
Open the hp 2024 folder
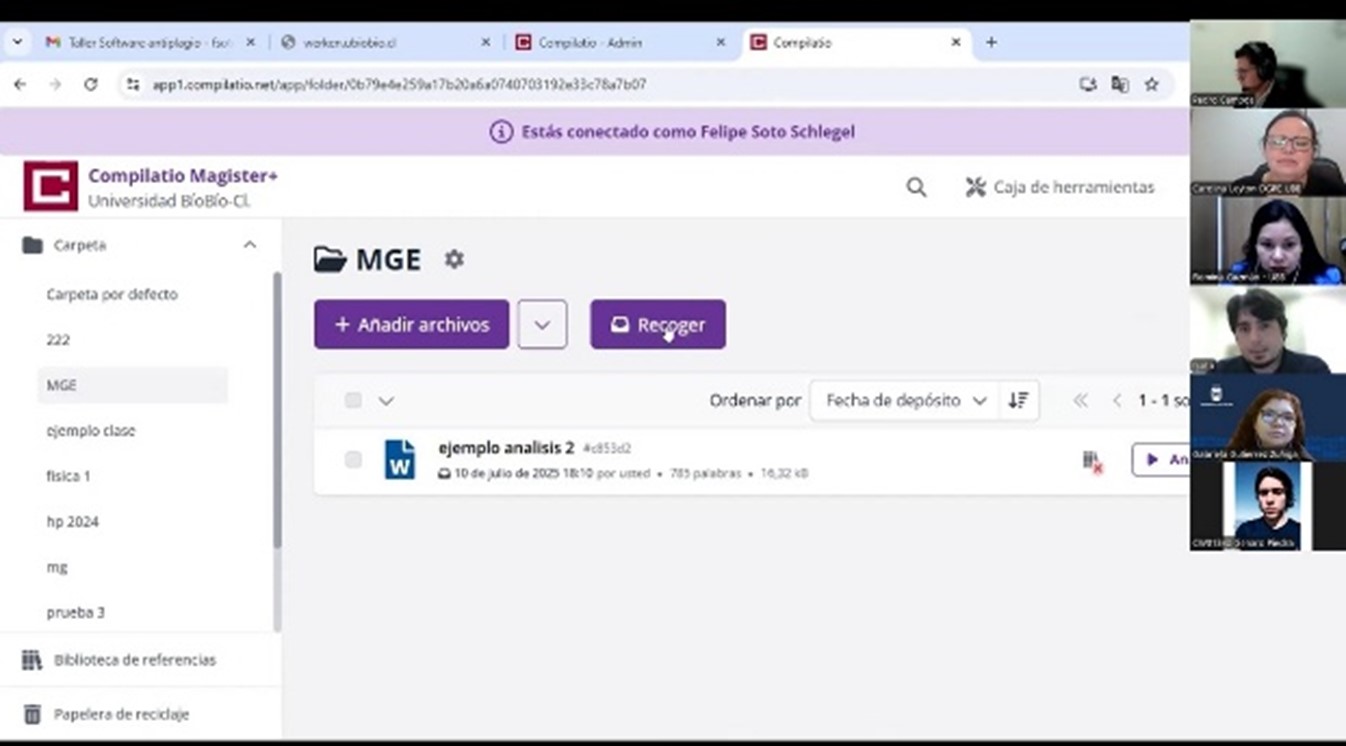(72, 522)
